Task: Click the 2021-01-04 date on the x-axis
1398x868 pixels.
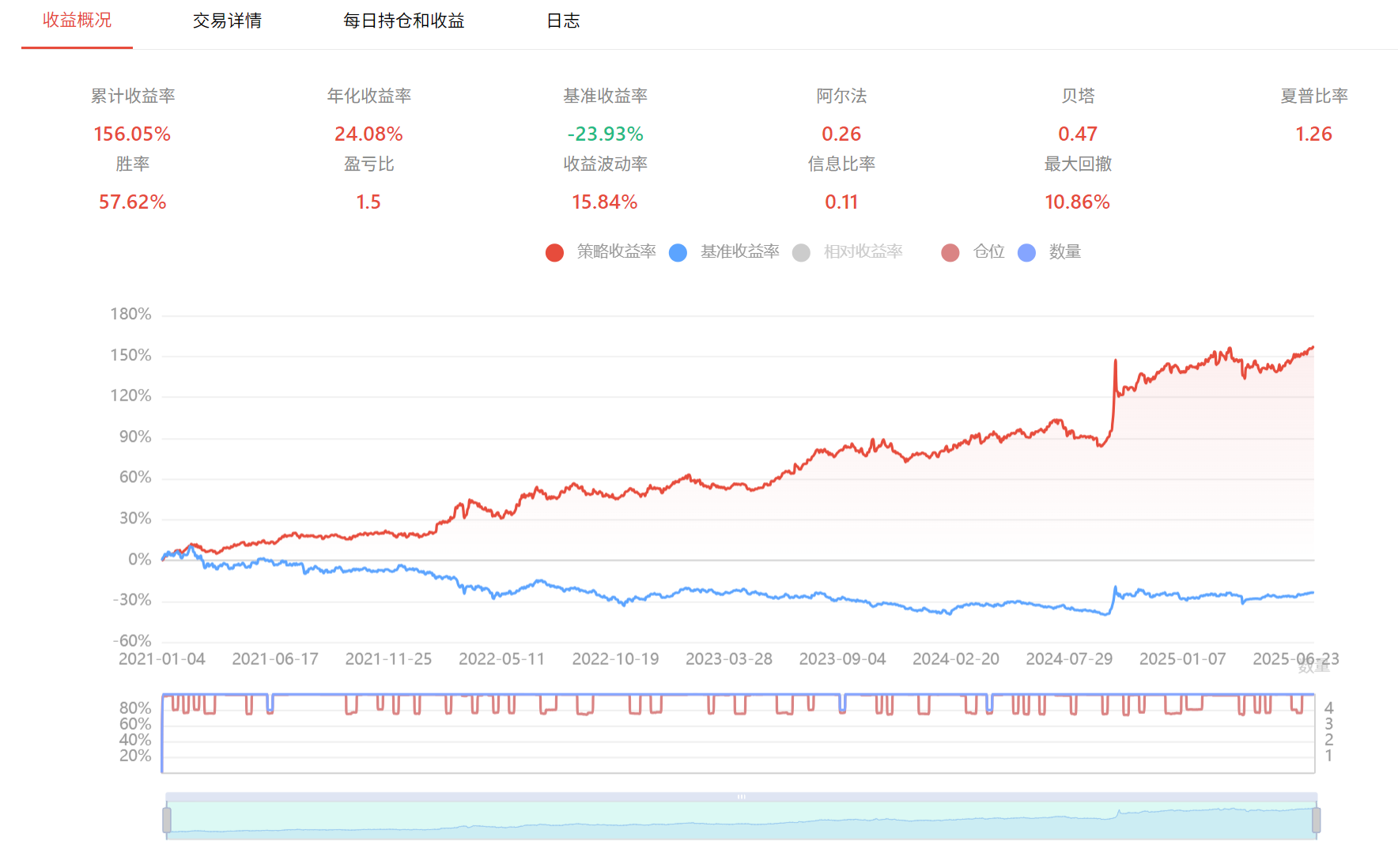Action: point(162,659)
